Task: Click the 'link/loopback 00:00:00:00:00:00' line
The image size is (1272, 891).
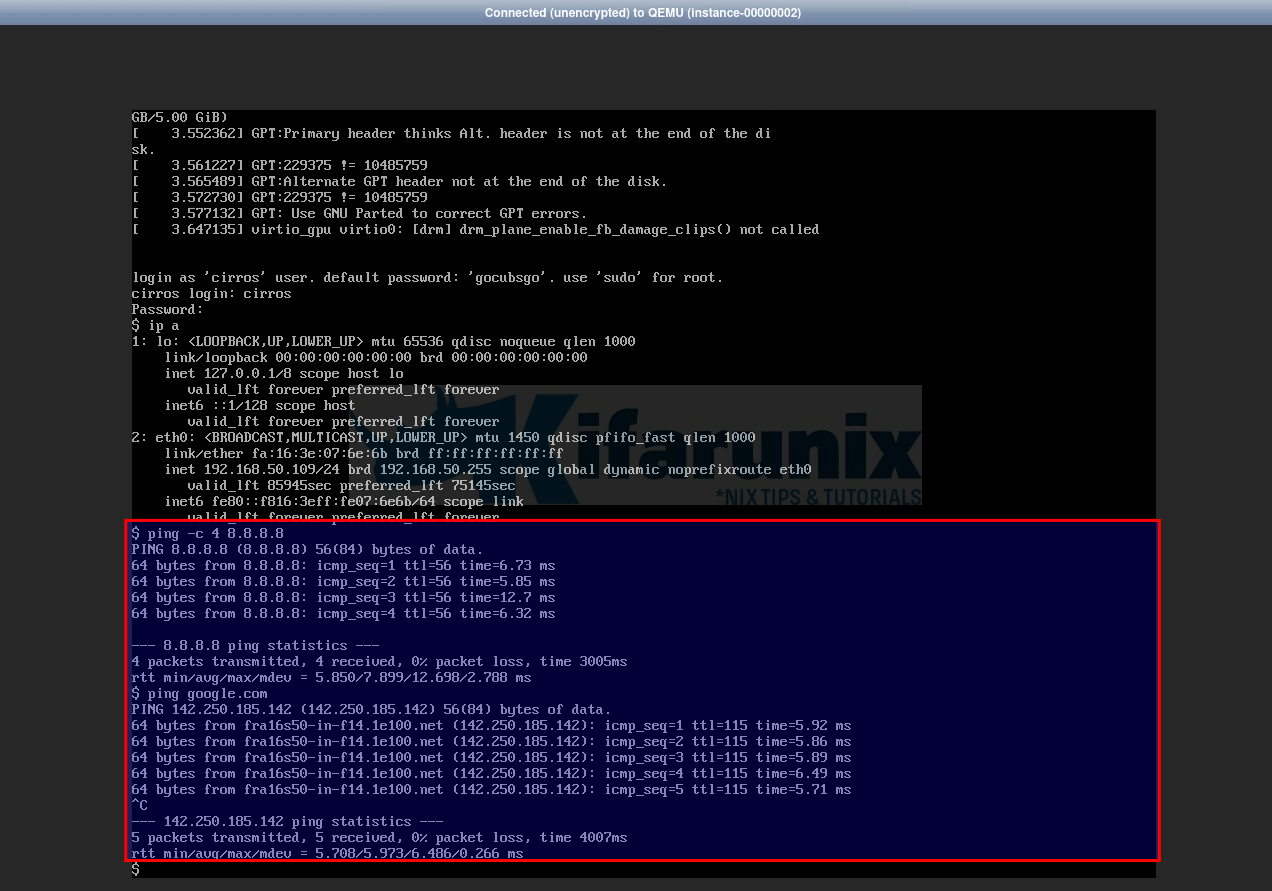Action: (x=376, y=358)
